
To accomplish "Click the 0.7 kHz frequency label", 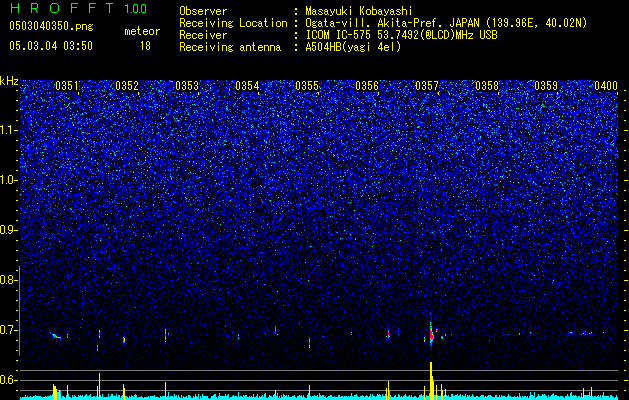I will (9, 330).
